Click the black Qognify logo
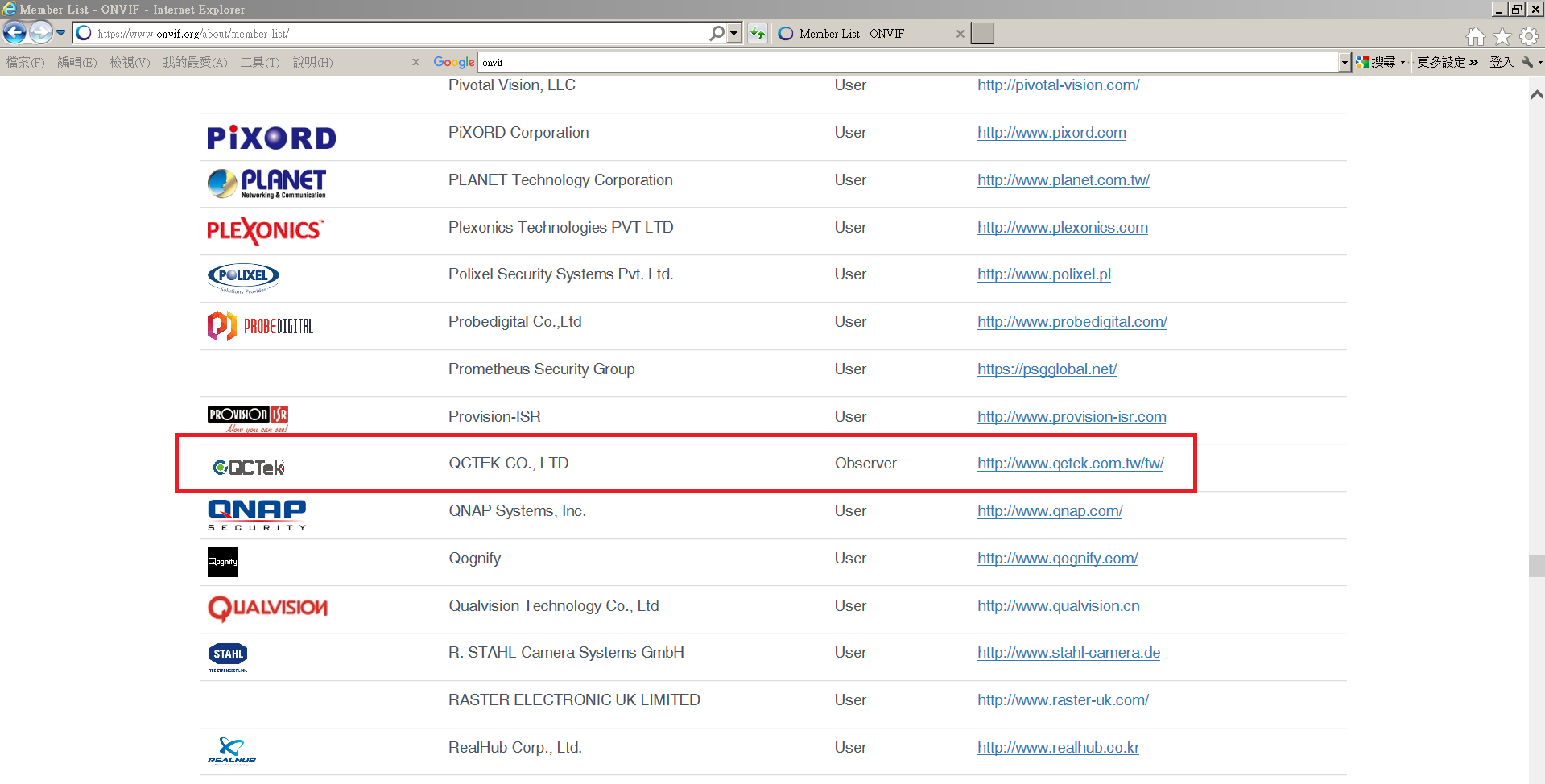 coord(222,562)
